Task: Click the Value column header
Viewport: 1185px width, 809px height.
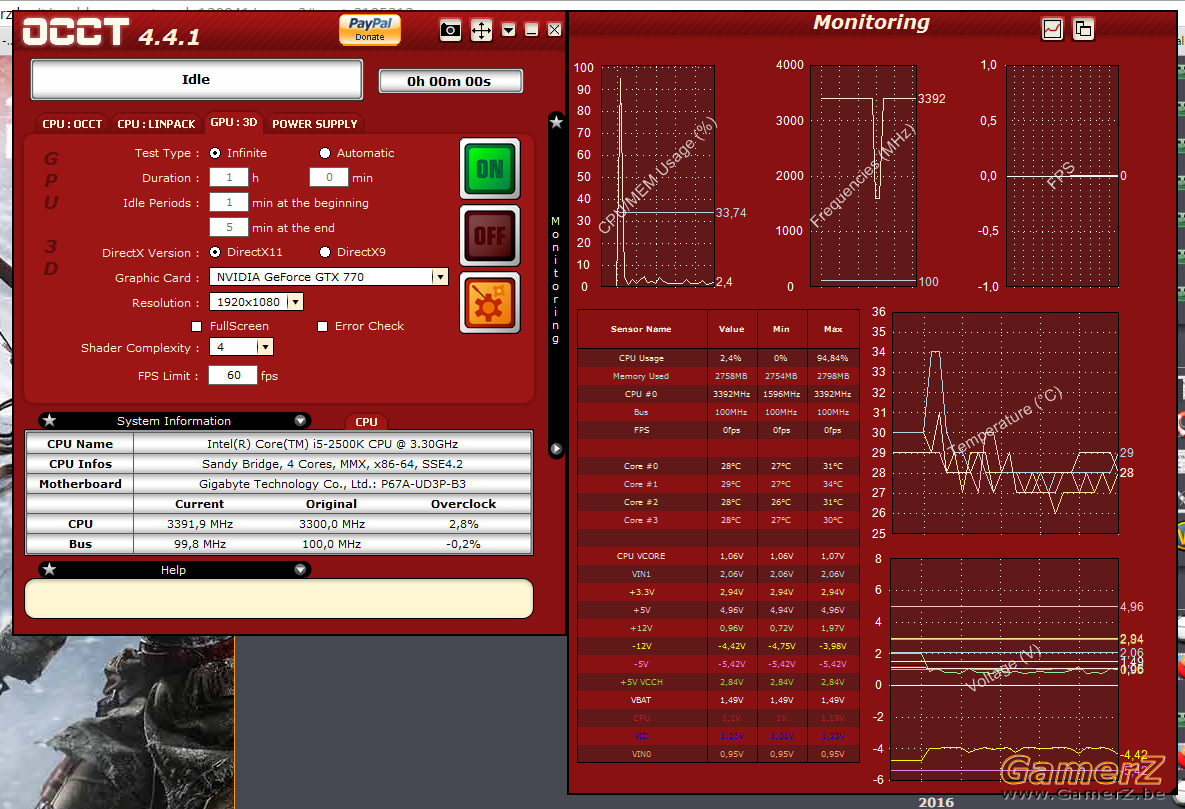Action: click(x=732, y=330)
